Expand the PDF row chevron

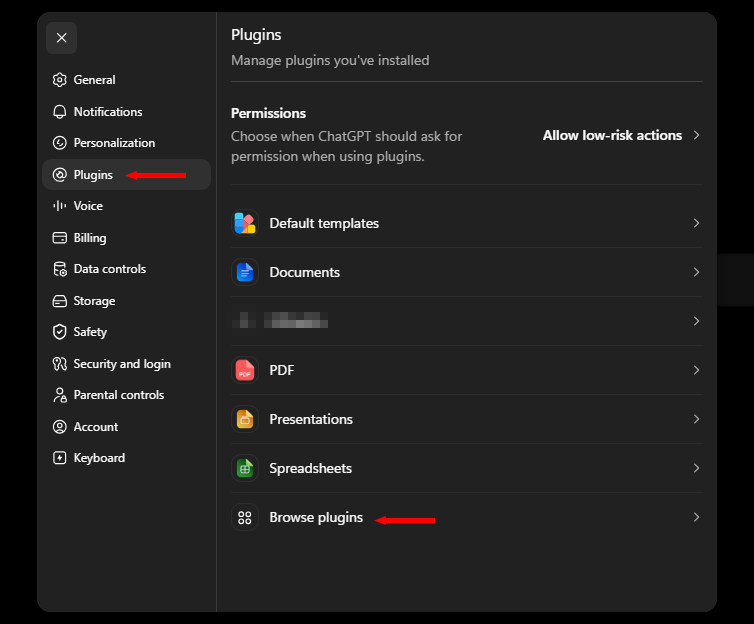point(696,370)
